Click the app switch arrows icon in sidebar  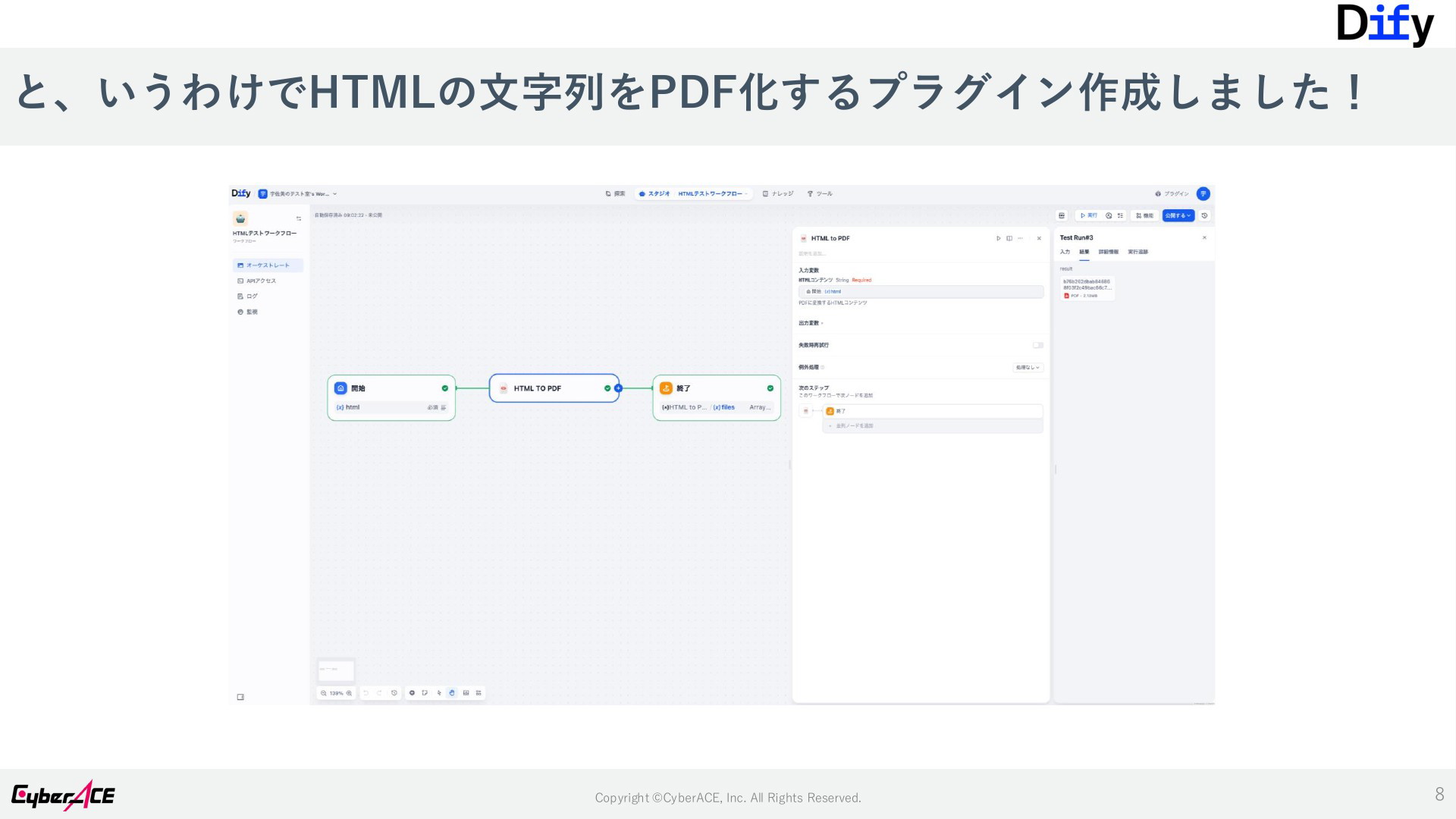(x=299, y=218)
